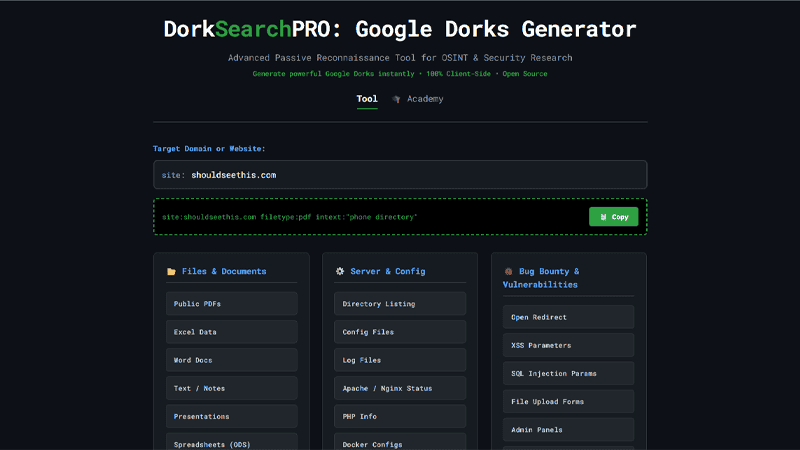
Task: Click the gear icon beside Server & Config
Action: click(x=340, y=271)
